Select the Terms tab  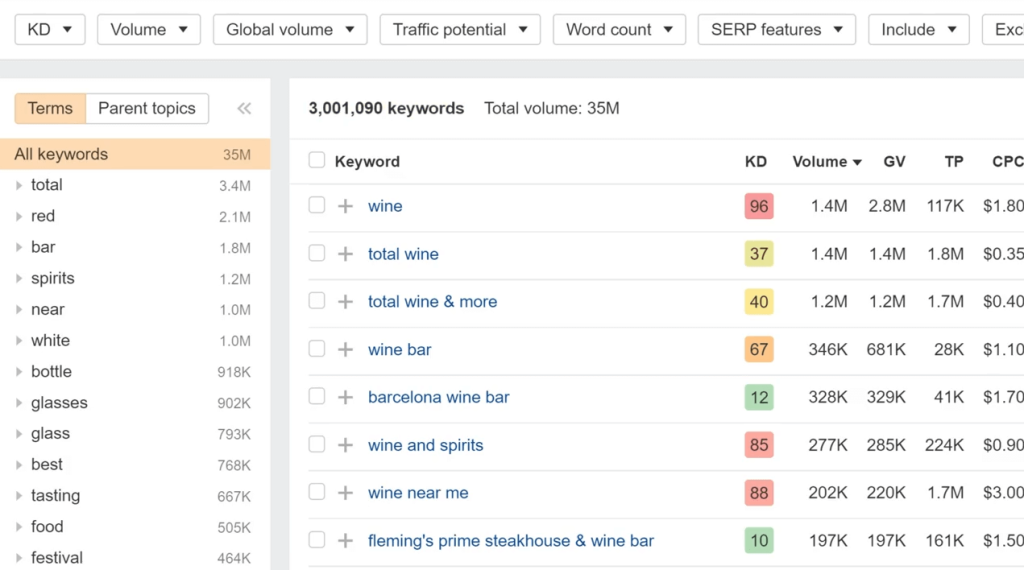[50, 109]
